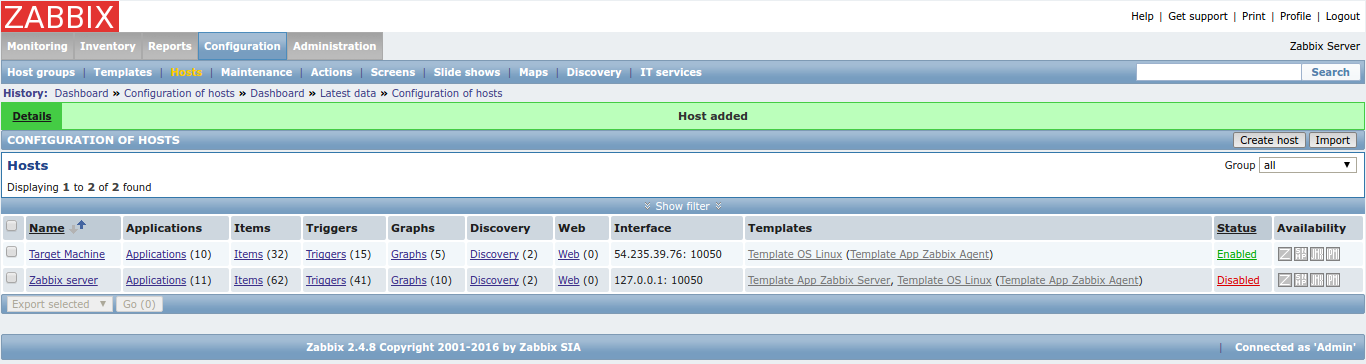Go to Actions submenu
The height and width of the screenshot is (364, 1366).
332,72
